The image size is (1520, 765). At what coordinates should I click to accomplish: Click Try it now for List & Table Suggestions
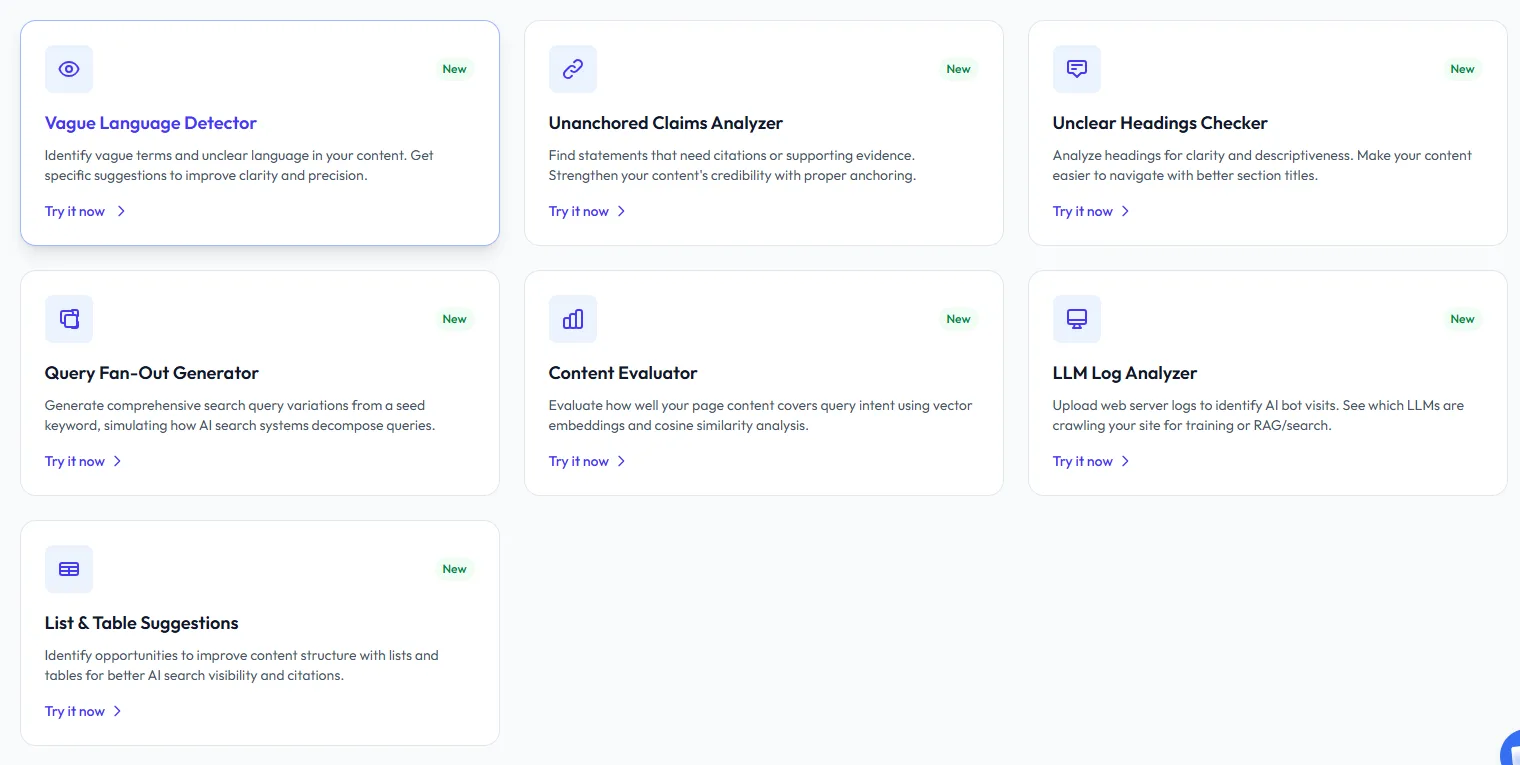[x=75, y=711]
